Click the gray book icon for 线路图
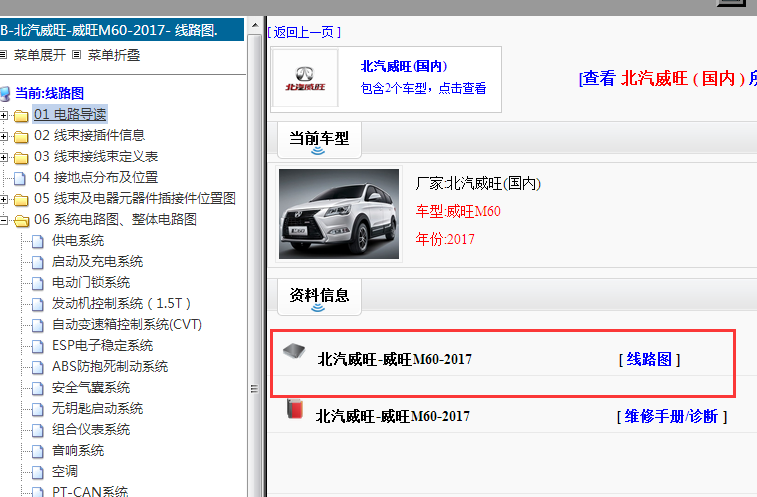The image size is (757, 497). (294, 351)
